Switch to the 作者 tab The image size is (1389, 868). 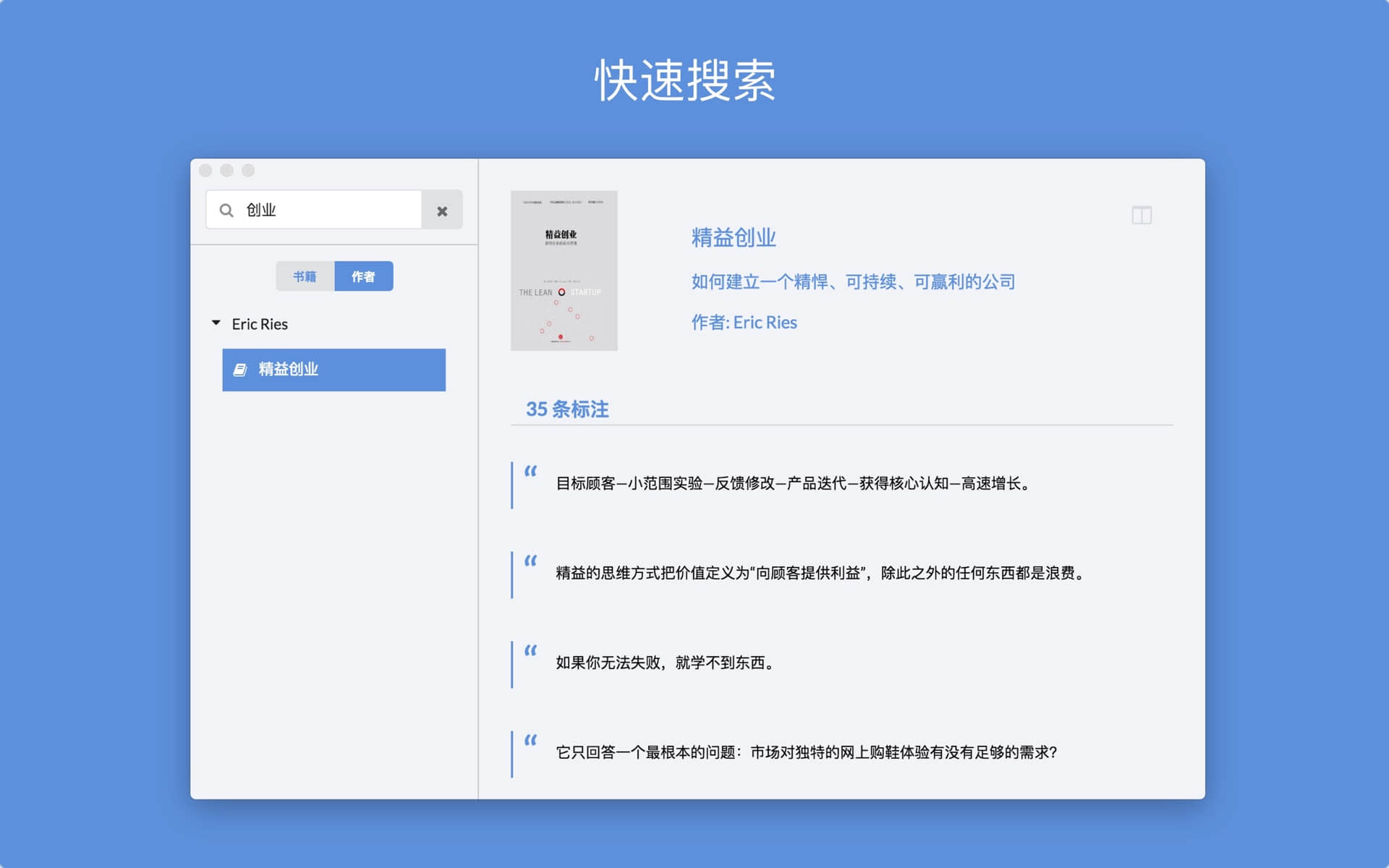pyautogui.click(x=363, y=276)
